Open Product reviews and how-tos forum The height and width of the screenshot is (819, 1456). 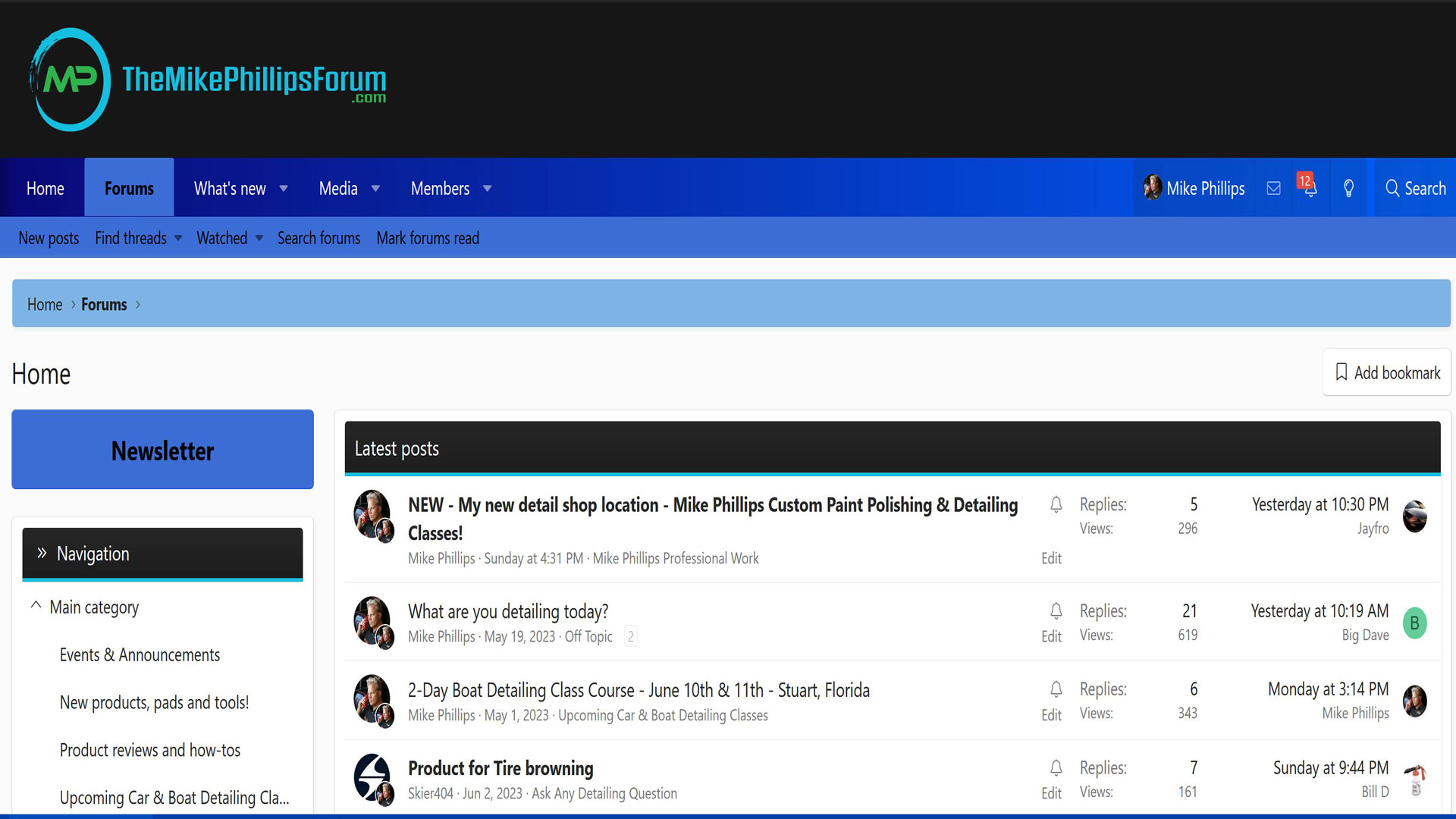tap(150, 750)
